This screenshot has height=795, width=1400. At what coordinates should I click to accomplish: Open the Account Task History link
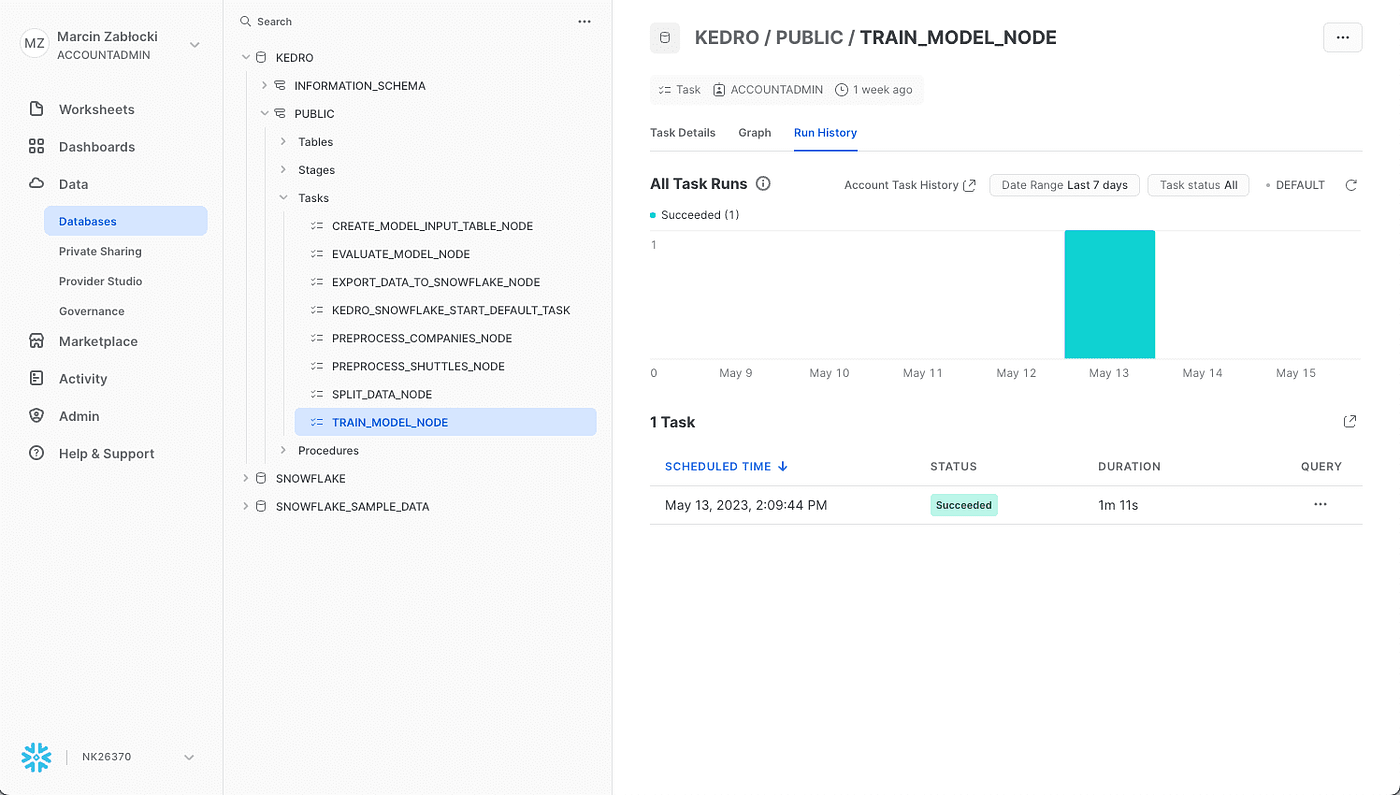point(909,185)
